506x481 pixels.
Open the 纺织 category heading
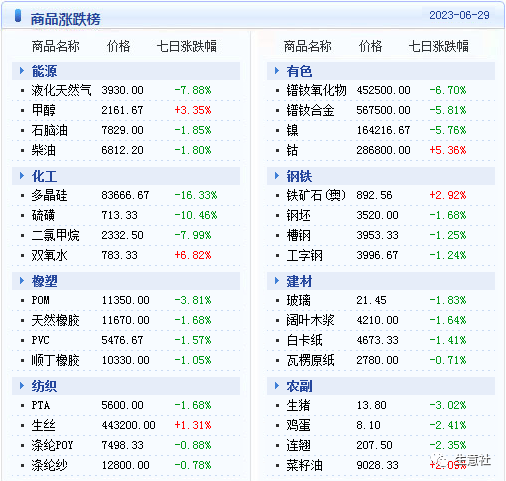(x=44, y=386)
